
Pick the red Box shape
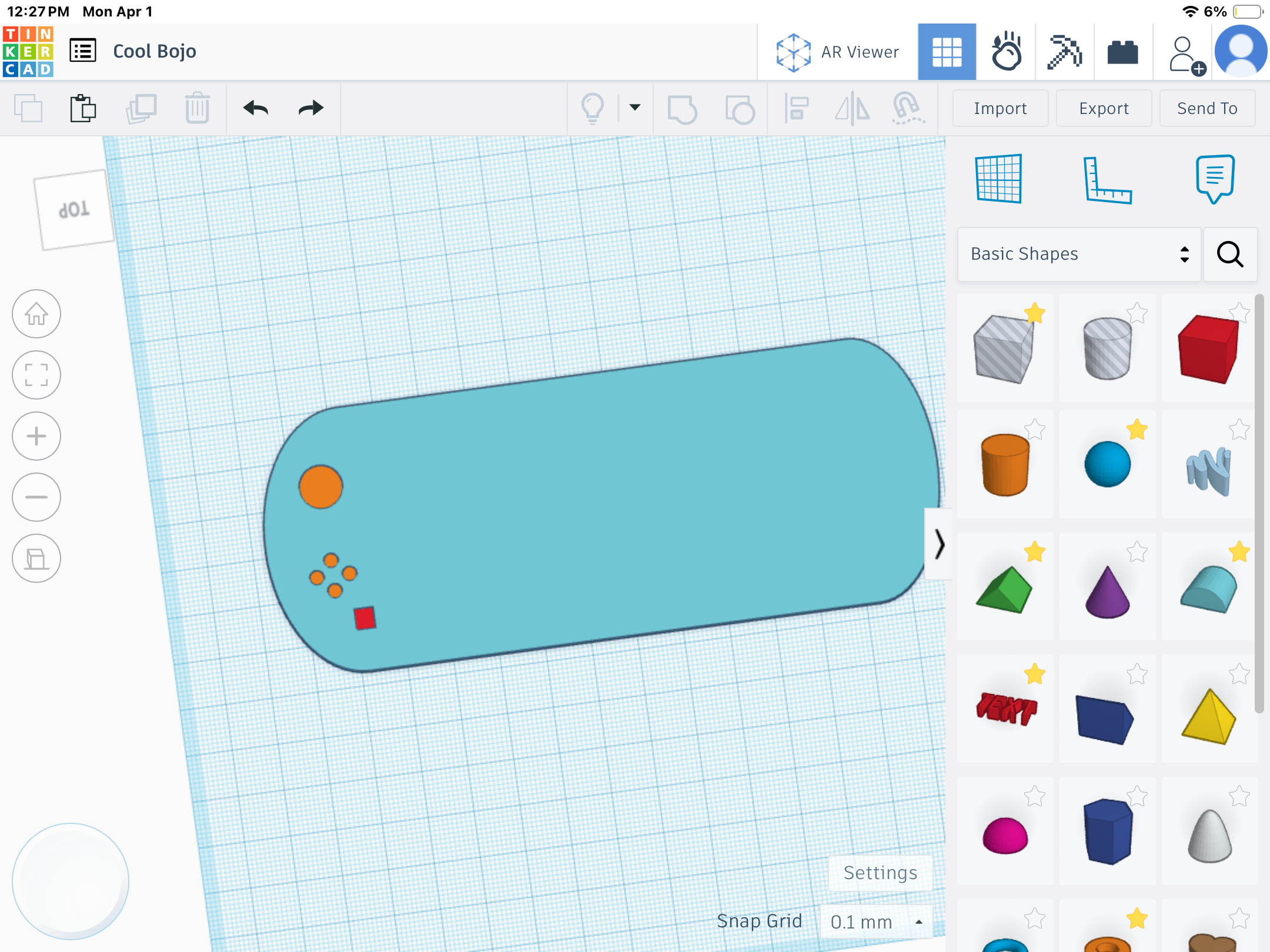pos(1208,349)
